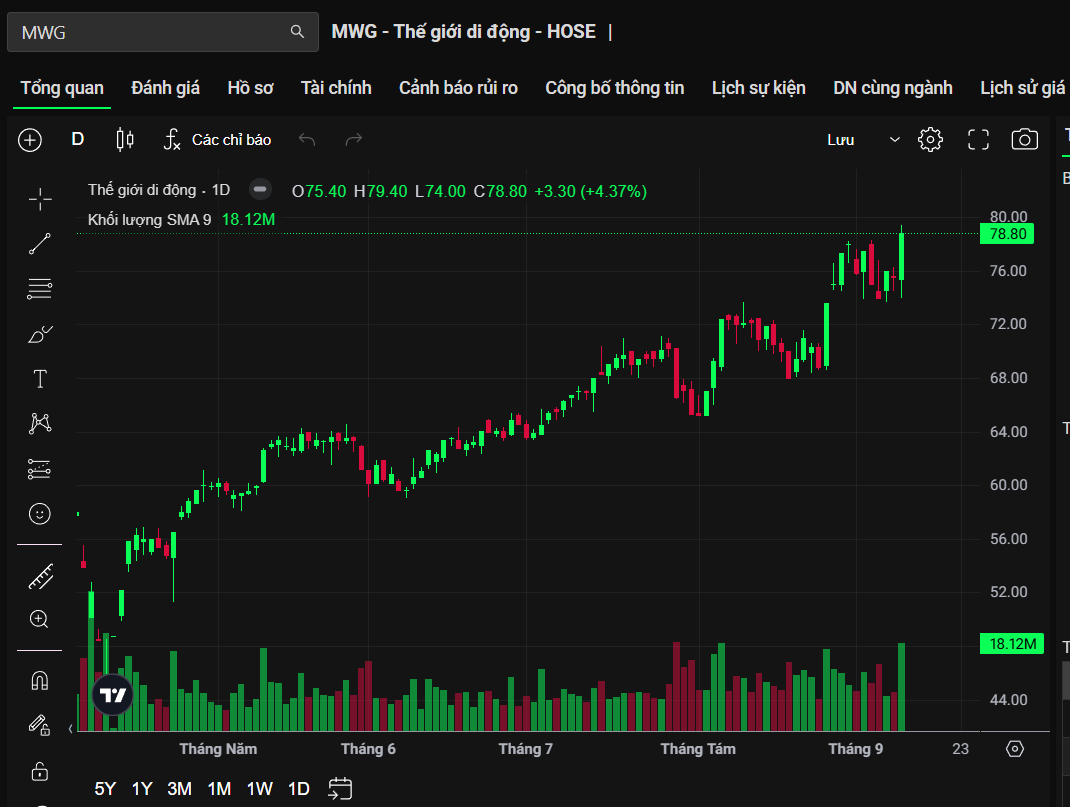Set chart range to 1Y
This screenshot has height=807, width=1070.
pyautogui.click(x=142, y=789)
